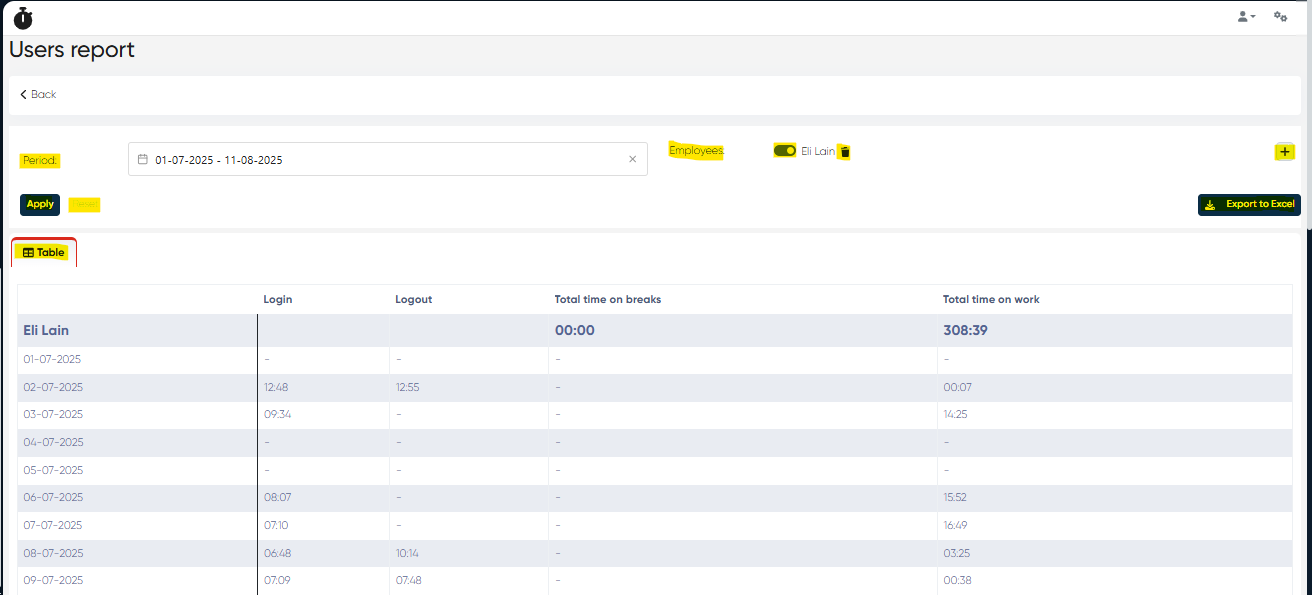Open the user account menu
Screen dimensions: 1312x595
tap(1245, 17)
